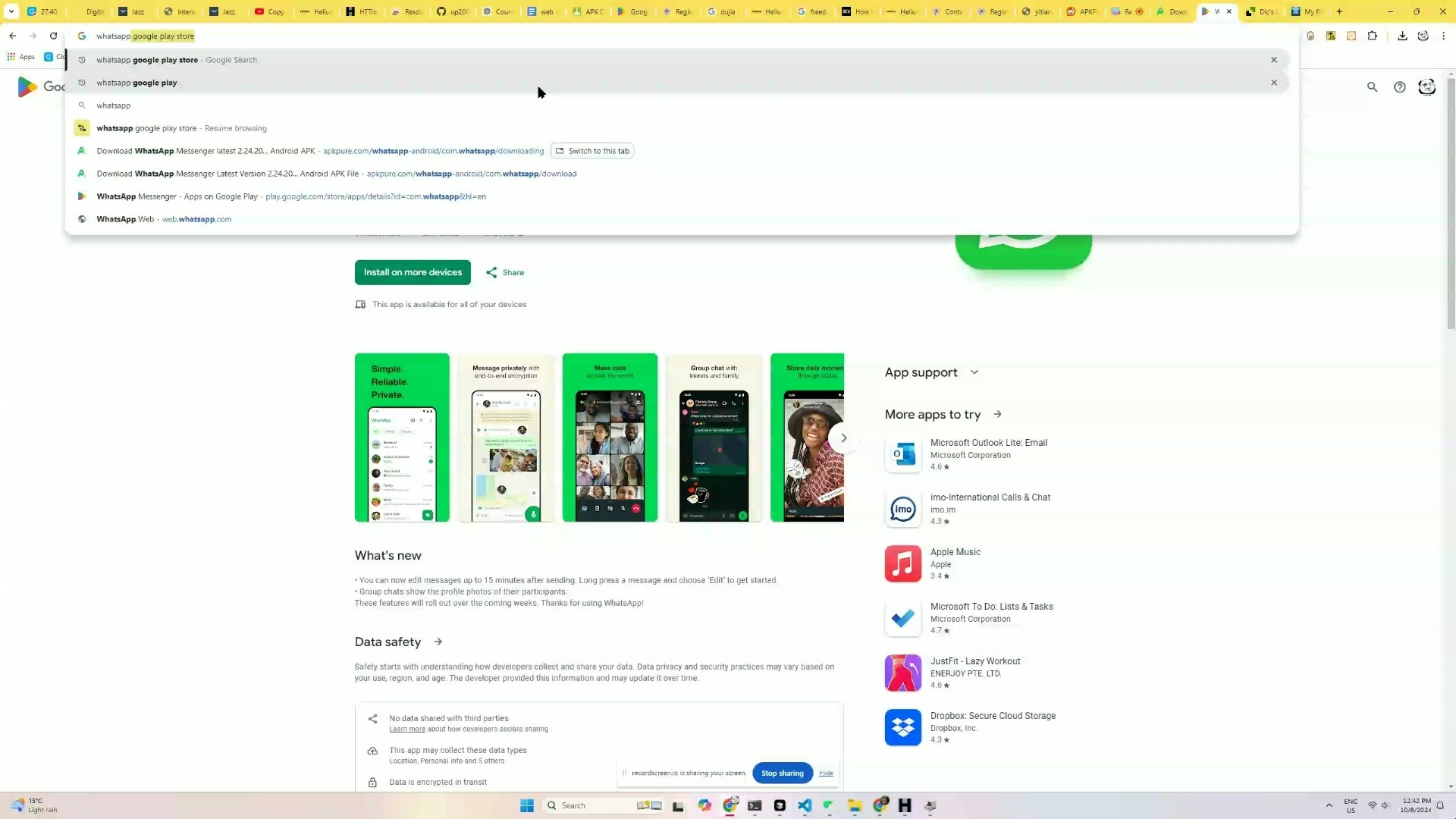
Task: Click the WhatsApp Web search suggestion
Action: click(164, 219)
